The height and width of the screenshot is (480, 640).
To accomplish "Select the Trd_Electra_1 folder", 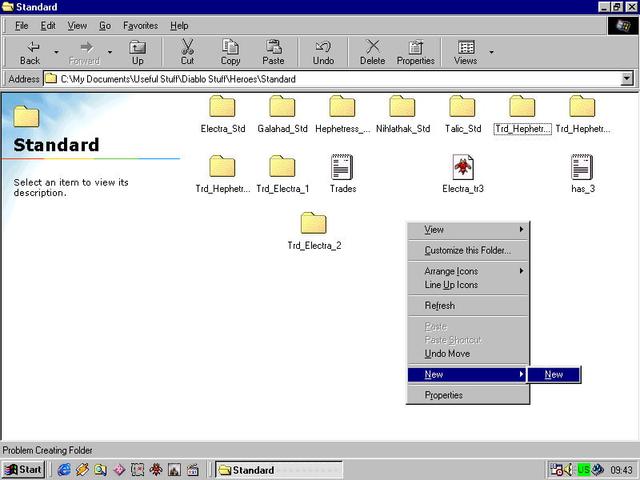I will (282, 174).
